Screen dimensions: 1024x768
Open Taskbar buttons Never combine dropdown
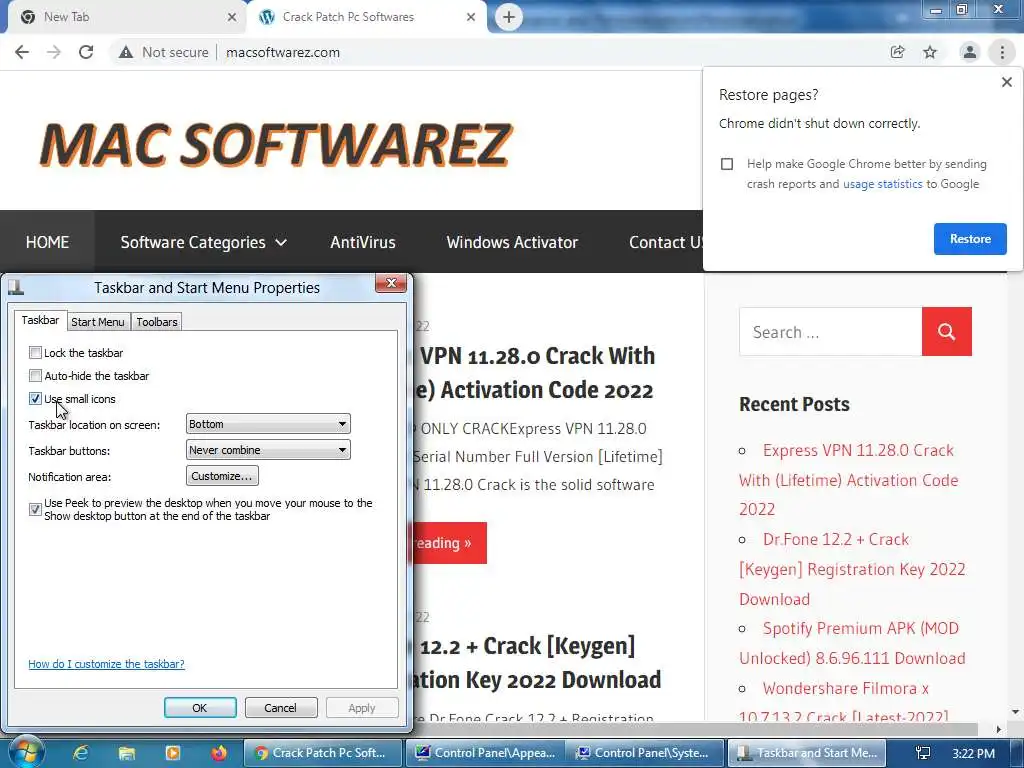pyautogui.click(x=268, y=450)
